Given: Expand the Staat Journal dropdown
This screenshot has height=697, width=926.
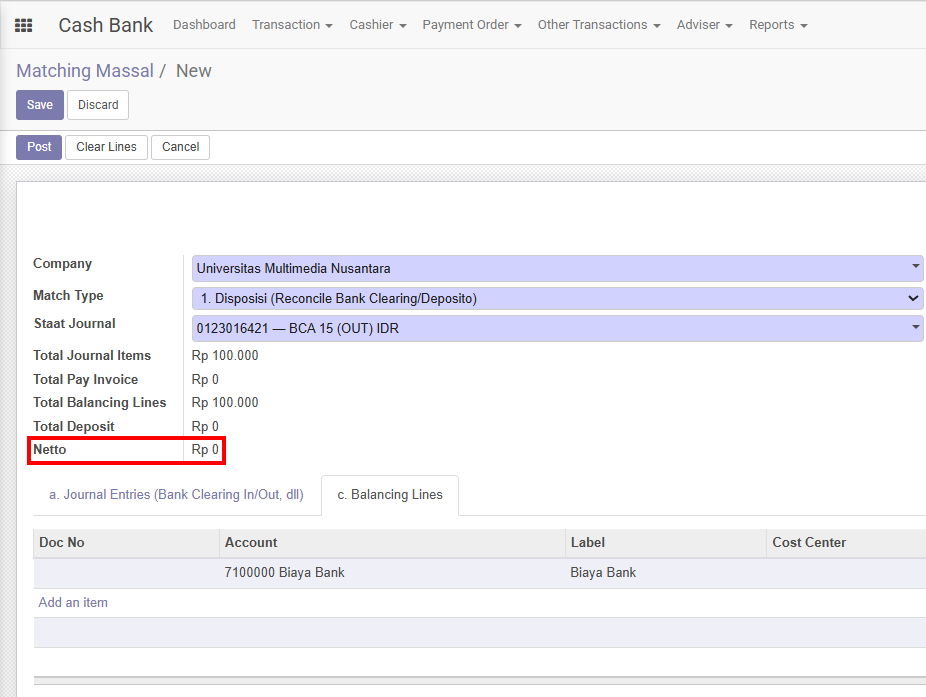Looking at the screenshot, I should tap(557, 328).
